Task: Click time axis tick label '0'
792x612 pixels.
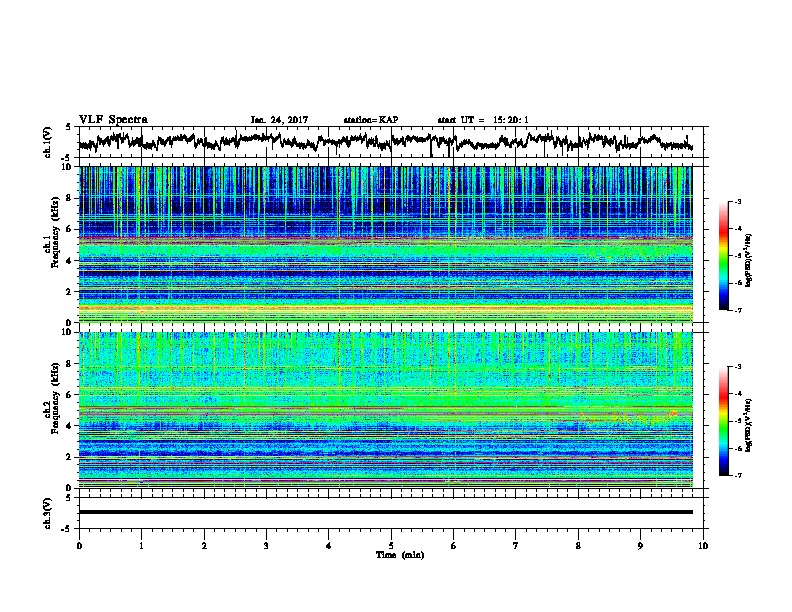Action: tap(79, 546)
